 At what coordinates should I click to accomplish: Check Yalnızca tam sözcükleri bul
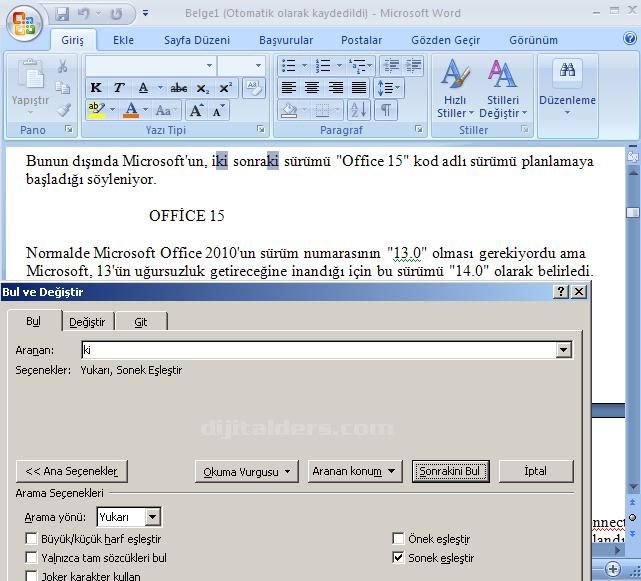(31, 558)
